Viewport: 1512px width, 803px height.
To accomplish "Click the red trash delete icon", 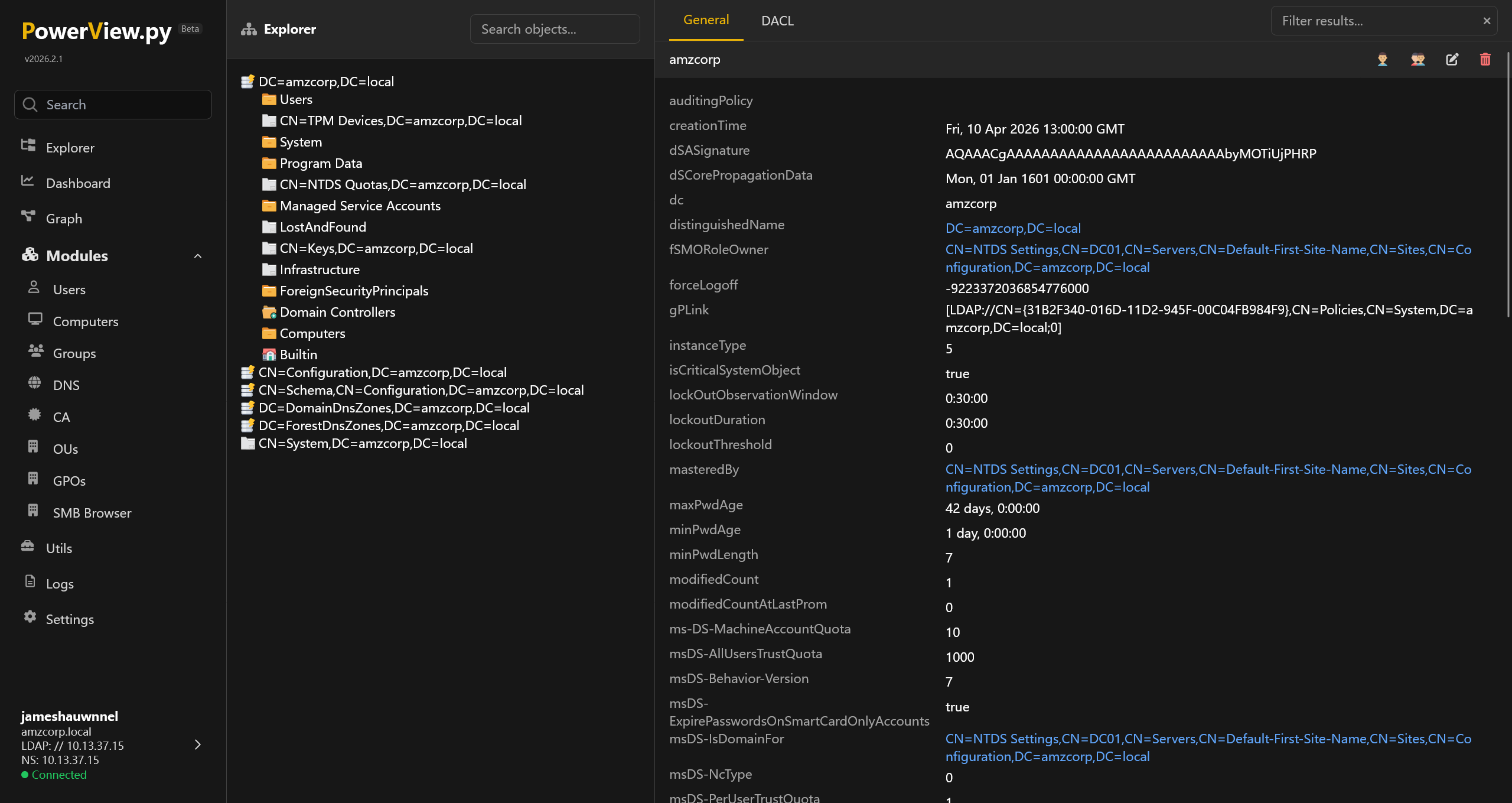I will [x=1485, y=59].
